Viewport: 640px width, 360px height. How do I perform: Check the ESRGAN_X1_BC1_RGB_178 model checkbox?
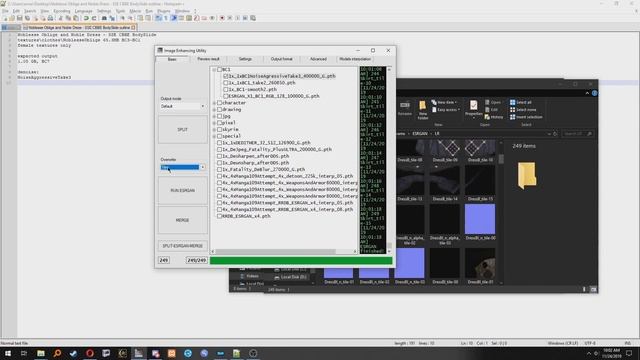pyautogui.click(x=226, y=96)
